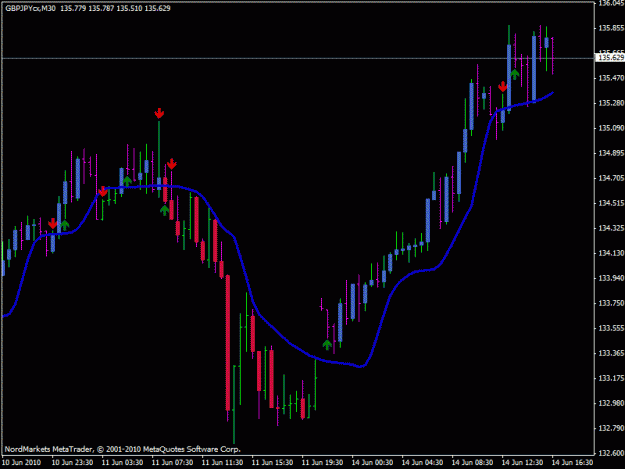Click the red down arrow sitting on the blue average line near 11 Jun 03:30
The height and width of the screenshot is (469, 625).
[103, 191]
